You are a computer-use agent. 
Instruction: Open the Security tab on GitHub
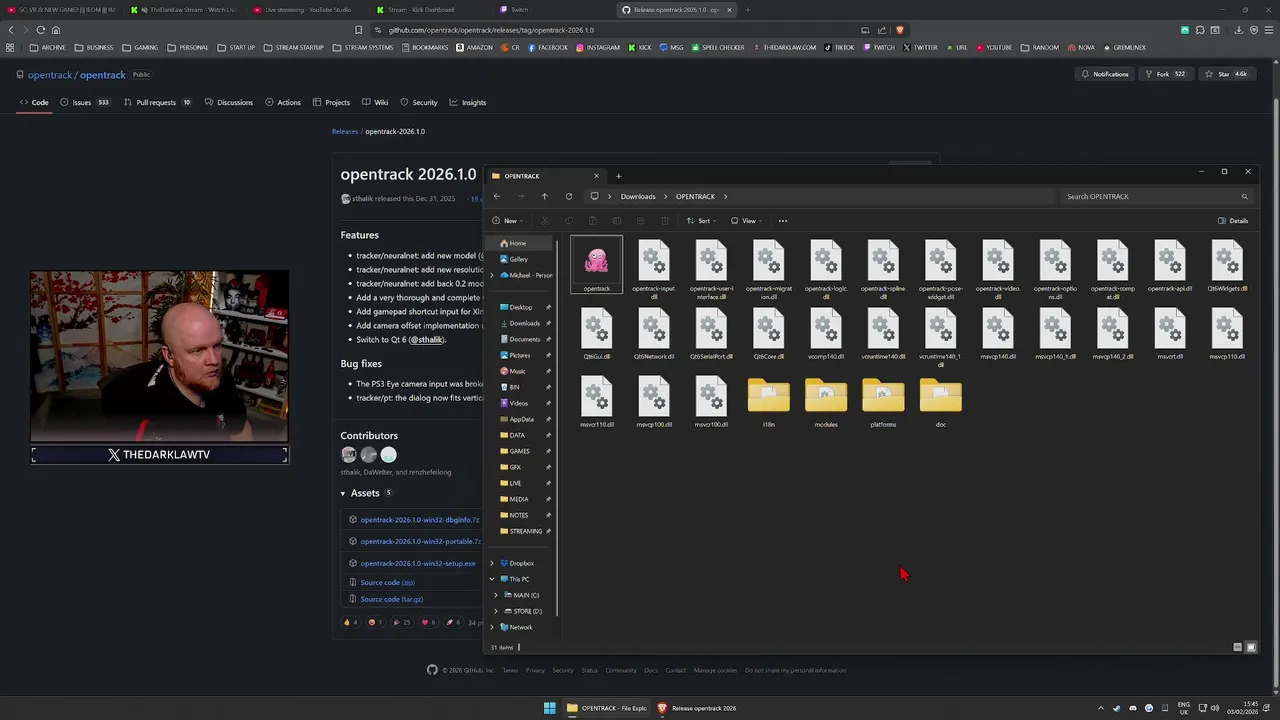click(419, 102)
